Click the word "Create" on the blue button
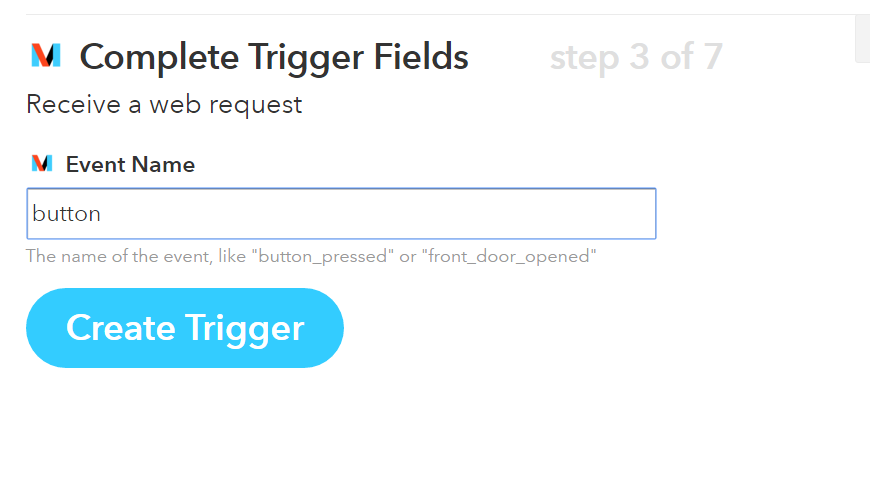The width and height of the screenshot is (870, 479). (120, 328)
